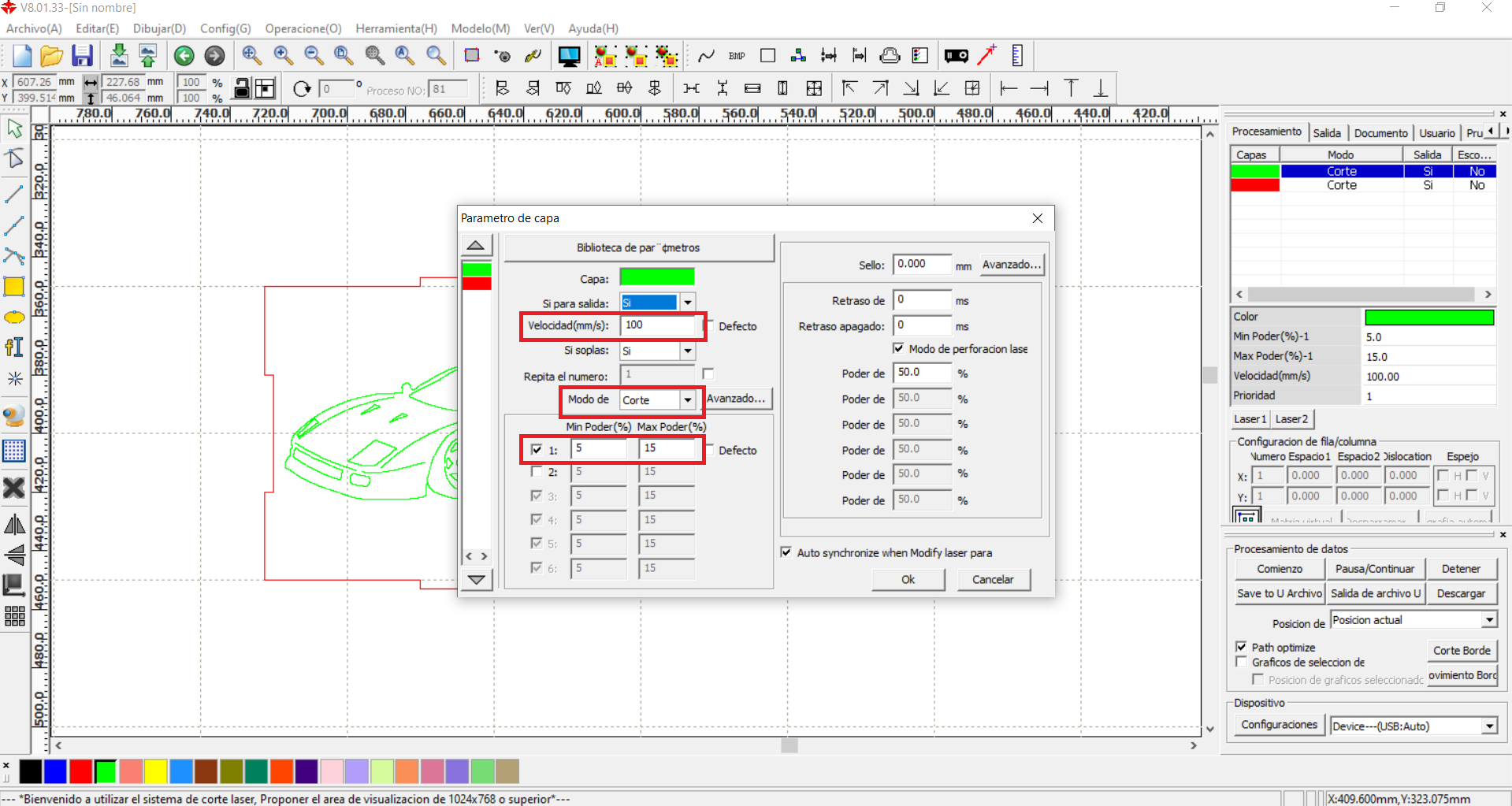Toggle Auto synchronize when Modify laser para

coord(786,552)
